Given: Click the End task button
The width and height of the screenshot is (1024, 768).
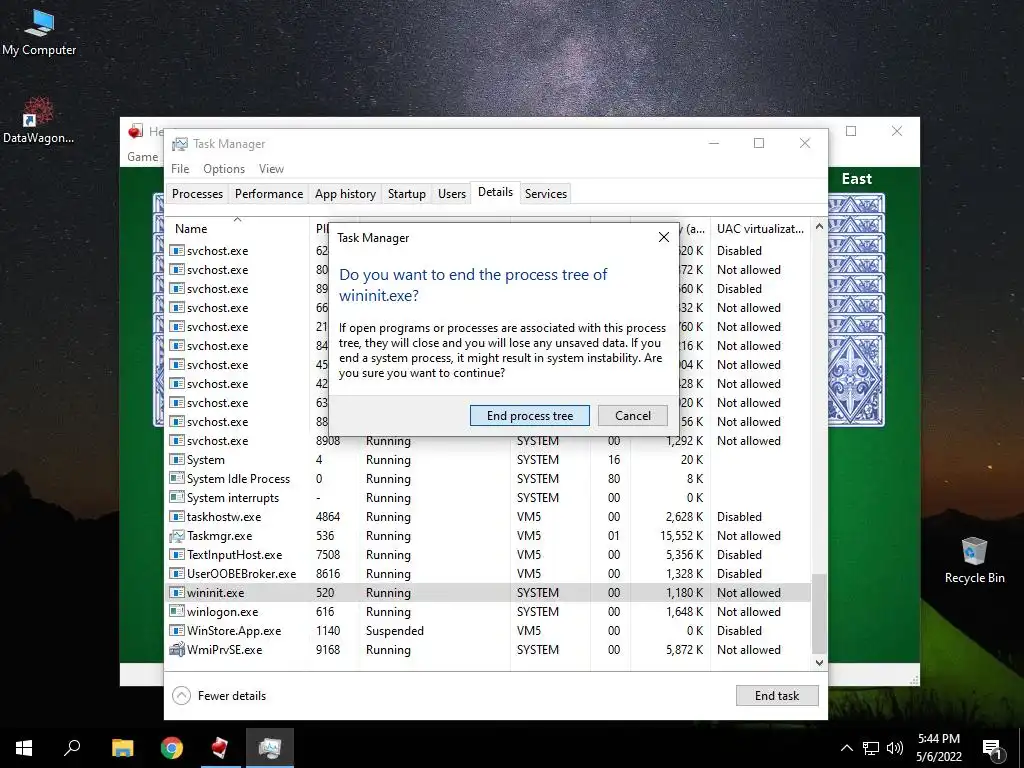Looking at the screenshot, I should tap(776, 696).
